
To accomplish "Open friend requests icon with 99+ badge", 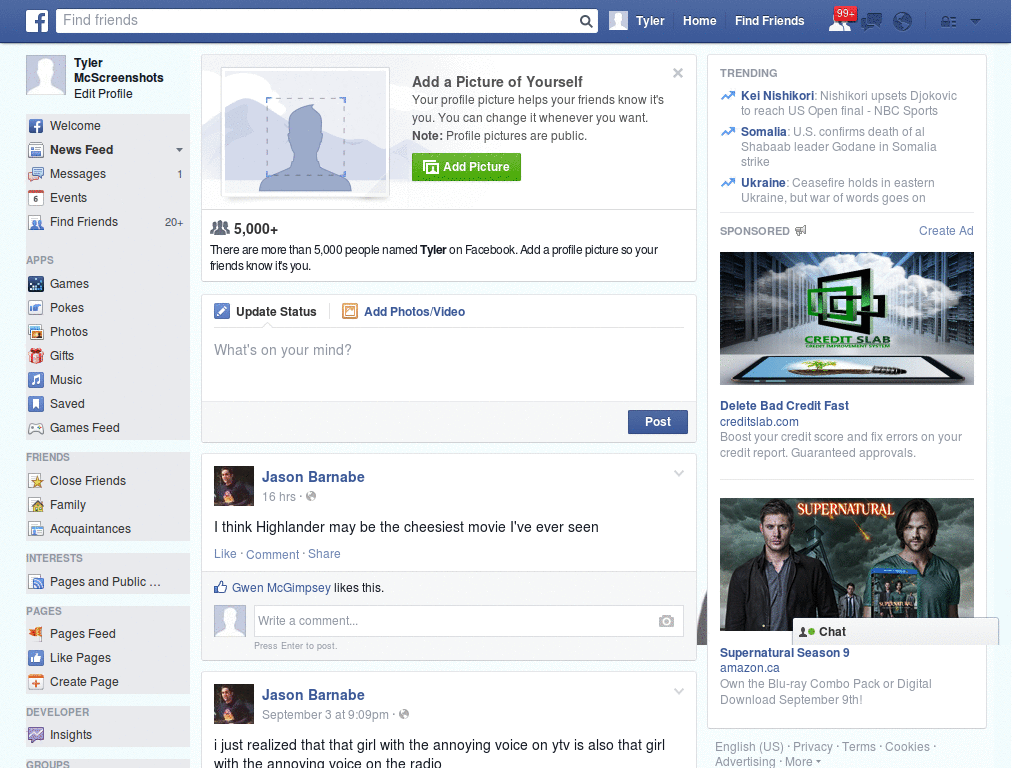I will (x=840, y=21).
